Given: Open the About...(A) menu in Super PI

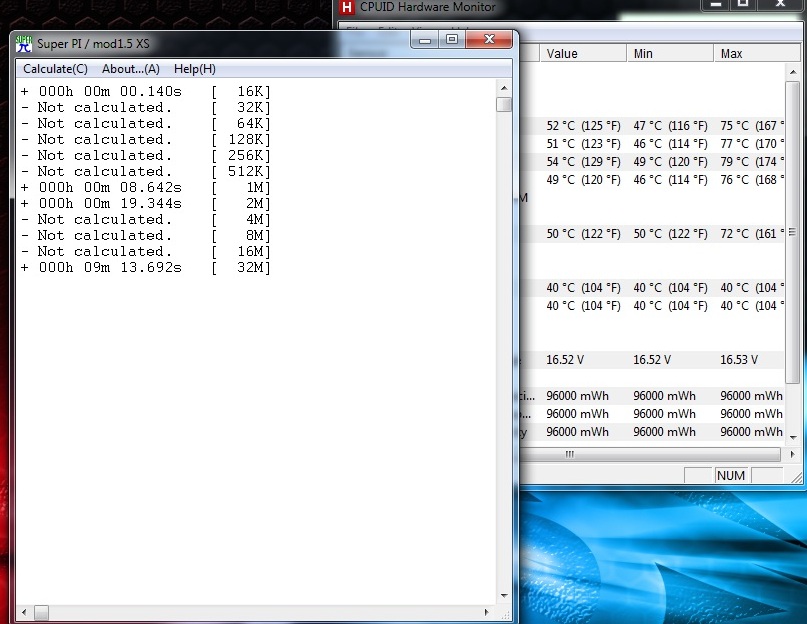Looking at the screenshot, I should (x=131, y=69).
